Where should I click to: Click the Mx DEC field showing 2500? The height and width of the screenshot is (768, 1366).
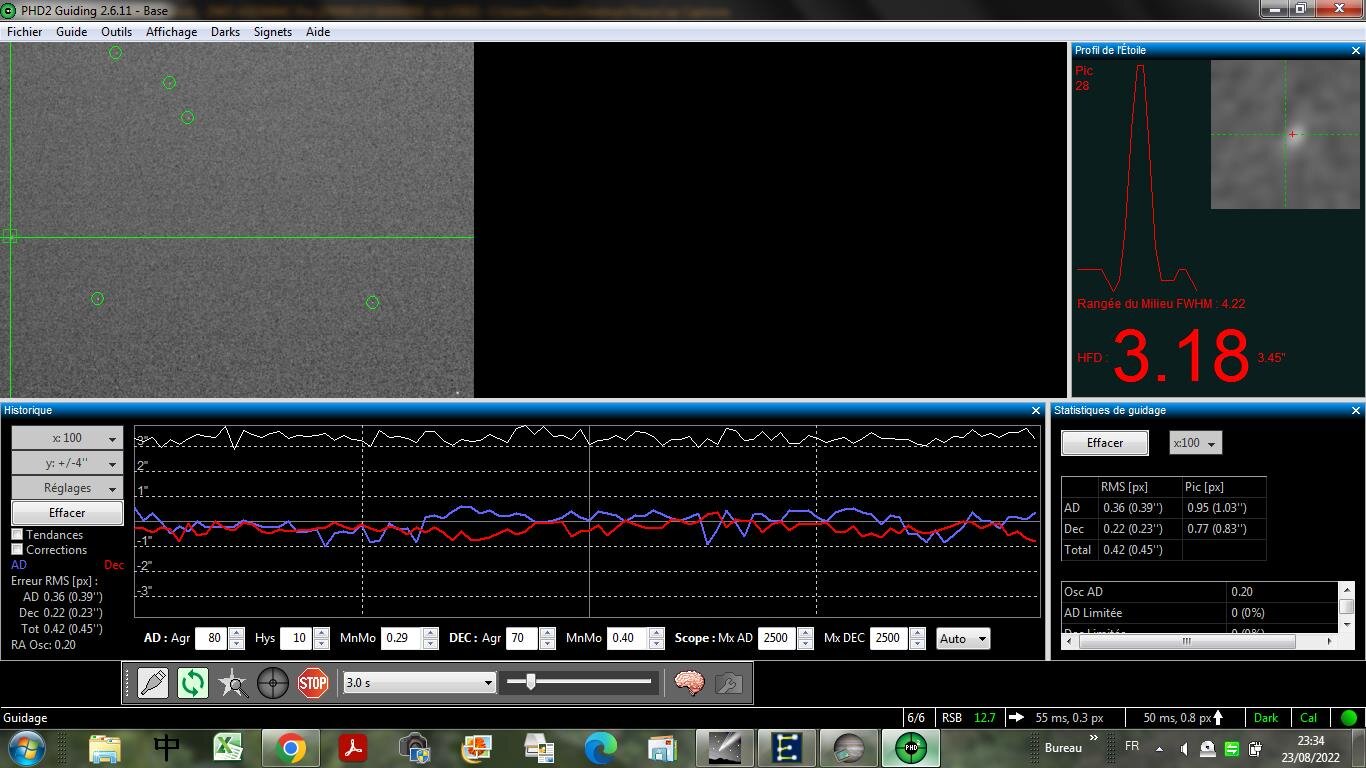[x=889, y=638]
